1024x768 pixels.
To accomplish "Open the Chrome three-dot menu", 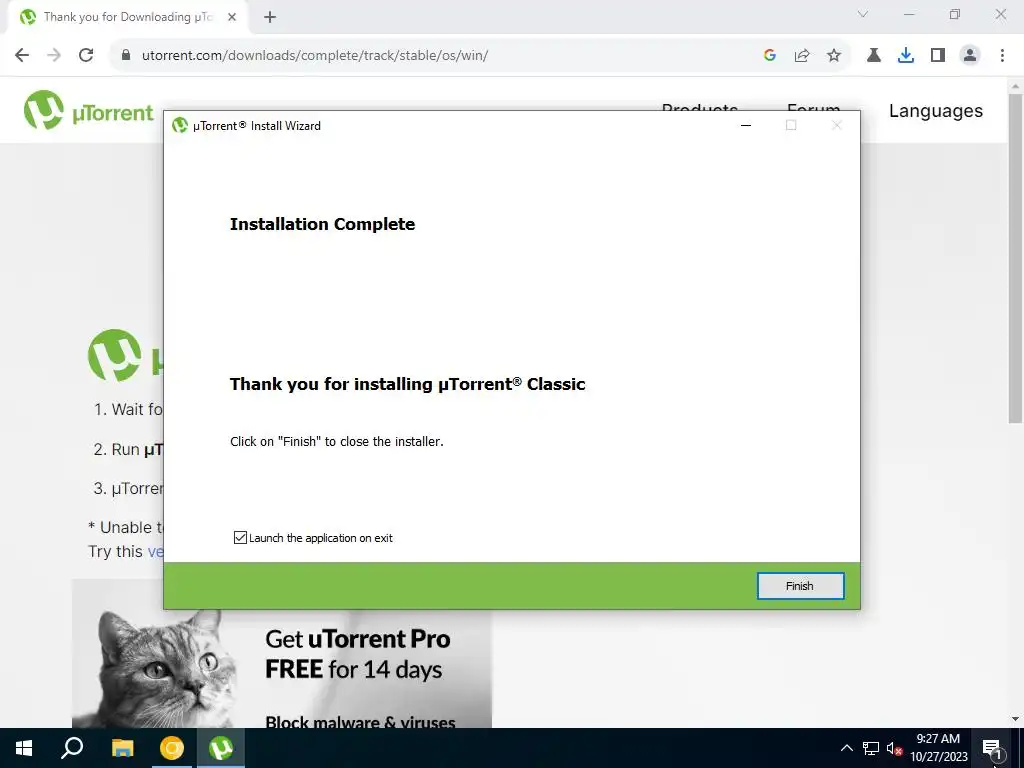I will (x=1002, y=56).
